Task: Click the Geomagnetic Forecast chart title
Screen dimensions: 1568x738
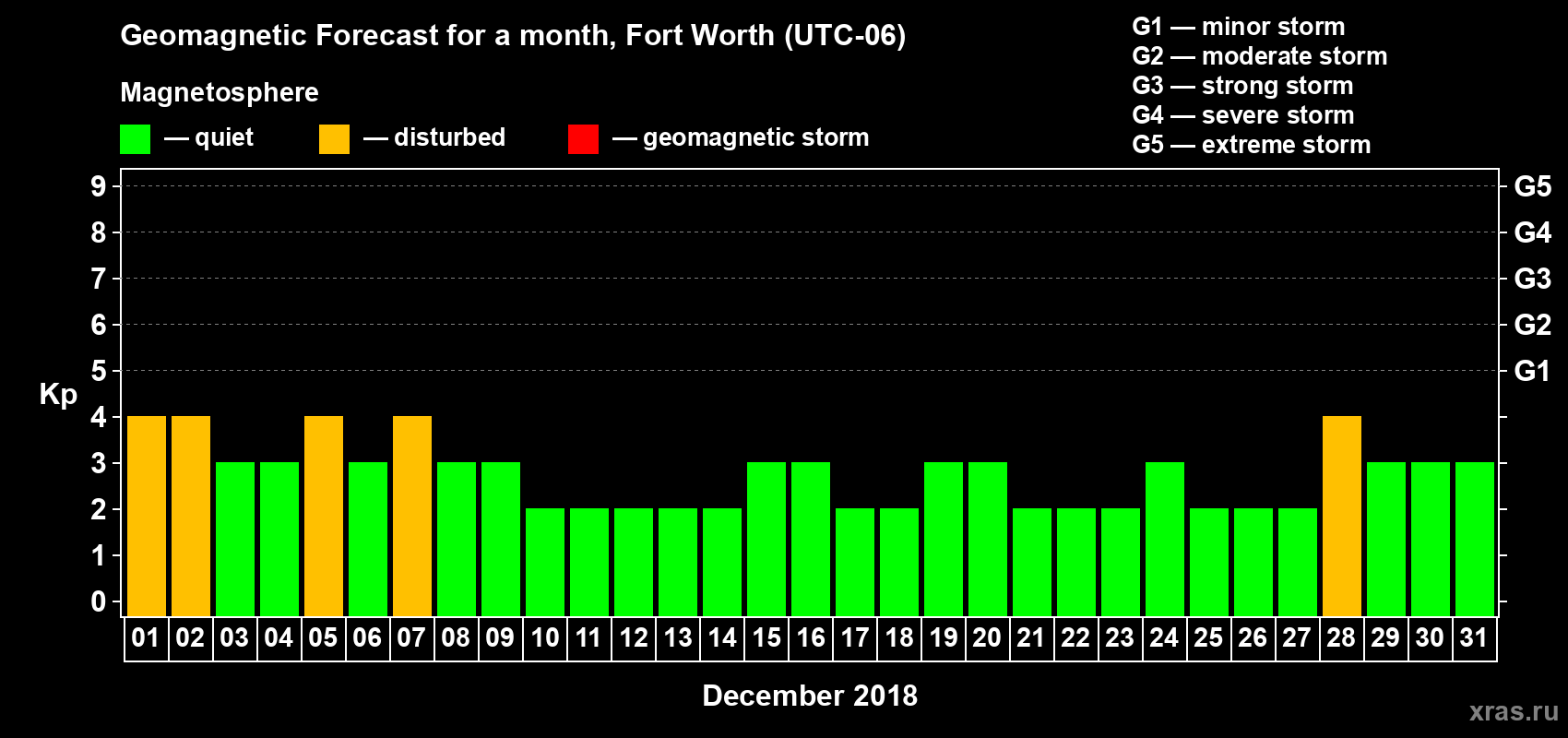Action: pyautogui.click(x=513, y=36)
